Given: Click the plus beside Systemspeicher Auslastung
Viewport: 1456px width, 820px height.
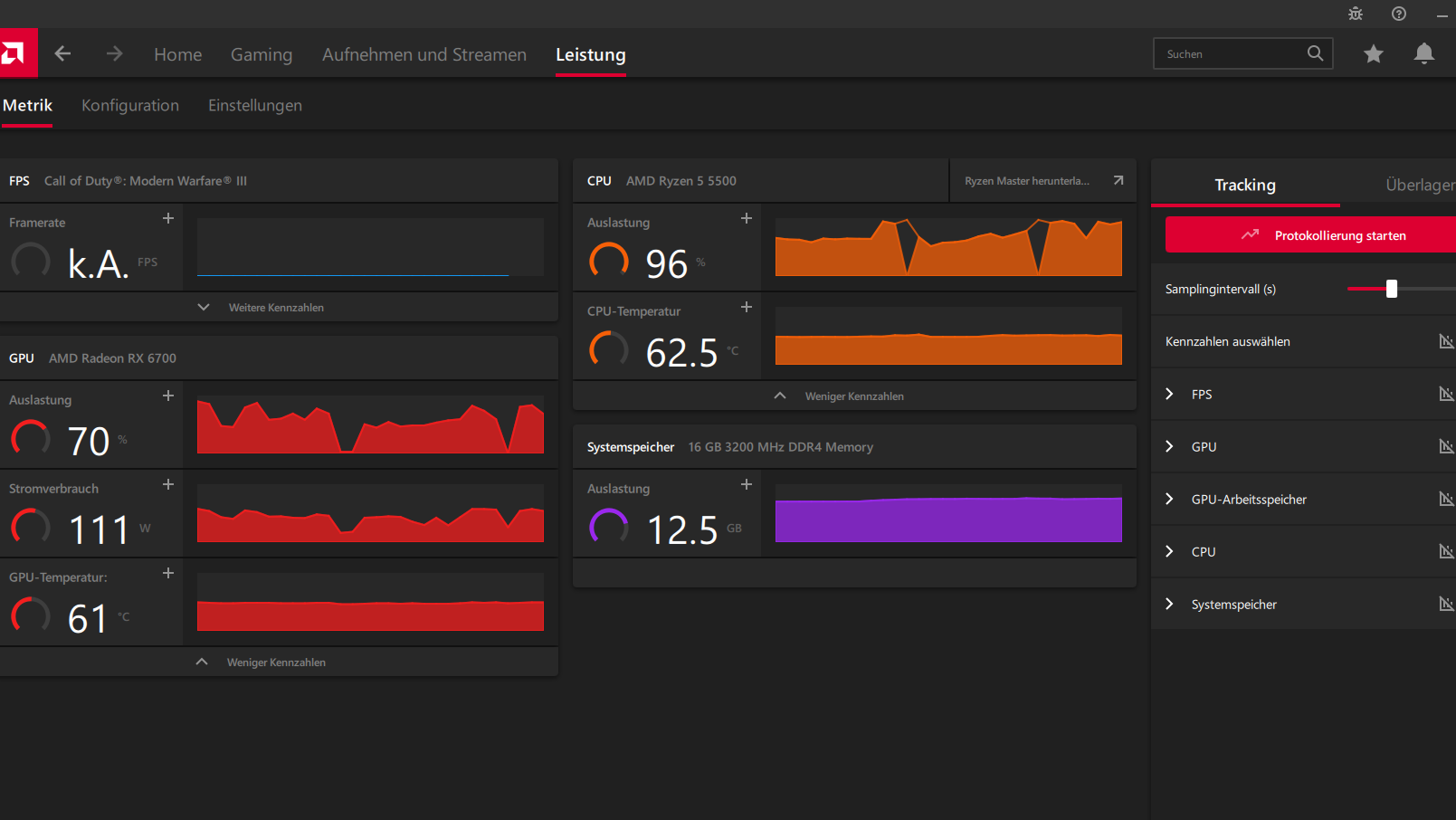Looking at the screenshot, I should (x=747, y=484).
